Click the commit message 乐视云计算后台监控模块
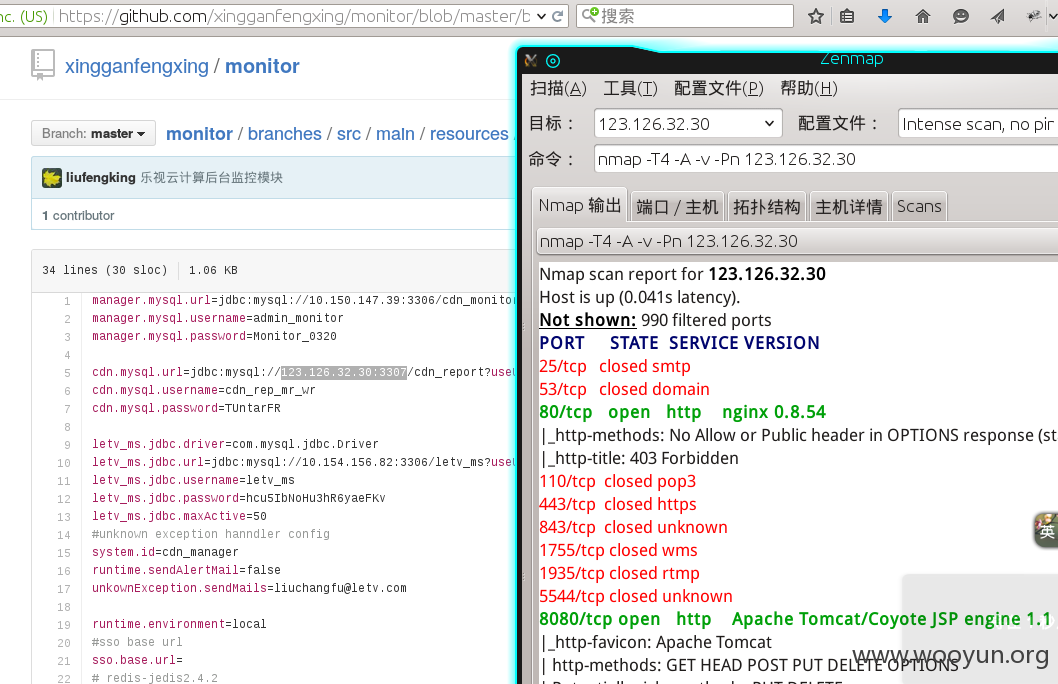 (211, 177)
